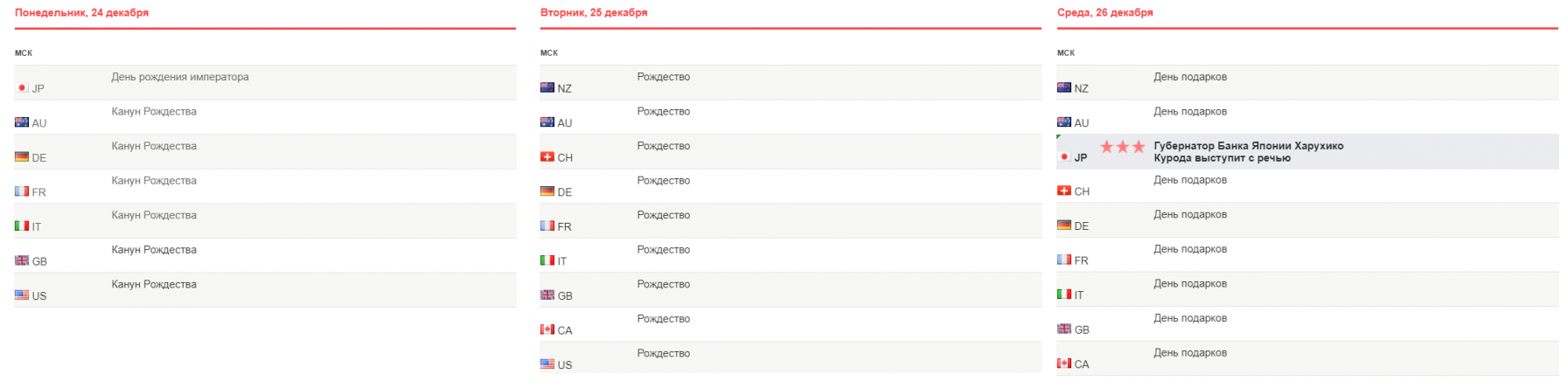The height and width of the screenshot is (388, 1568).
Task: Click Switzerland flag icon in Tuesday column
Action: (x=547, y=157)
